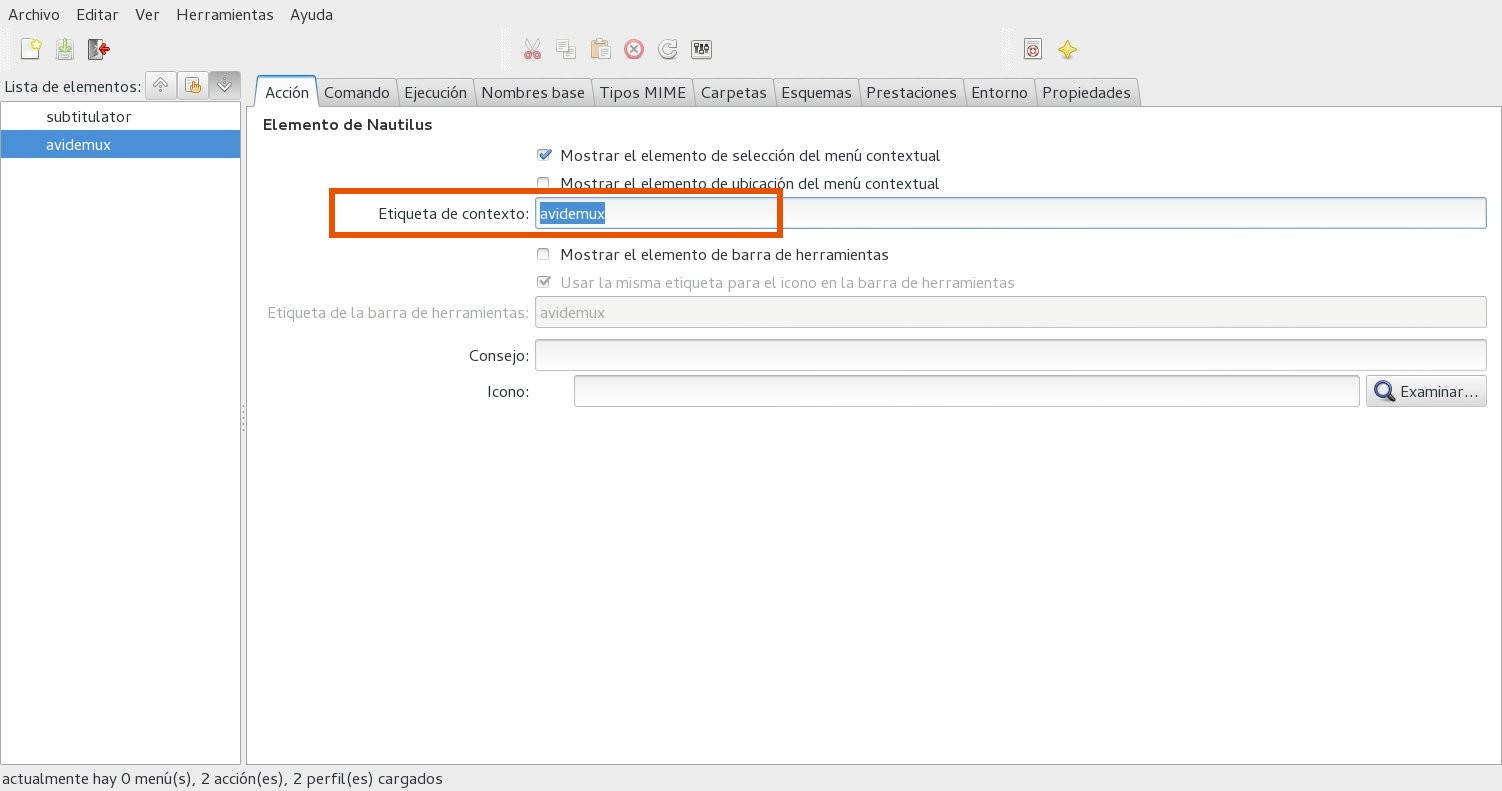Image resolution: width=1502 pixels, height=791 pixels.
Task: Click the Icono path field
Action: pos(966,391)
